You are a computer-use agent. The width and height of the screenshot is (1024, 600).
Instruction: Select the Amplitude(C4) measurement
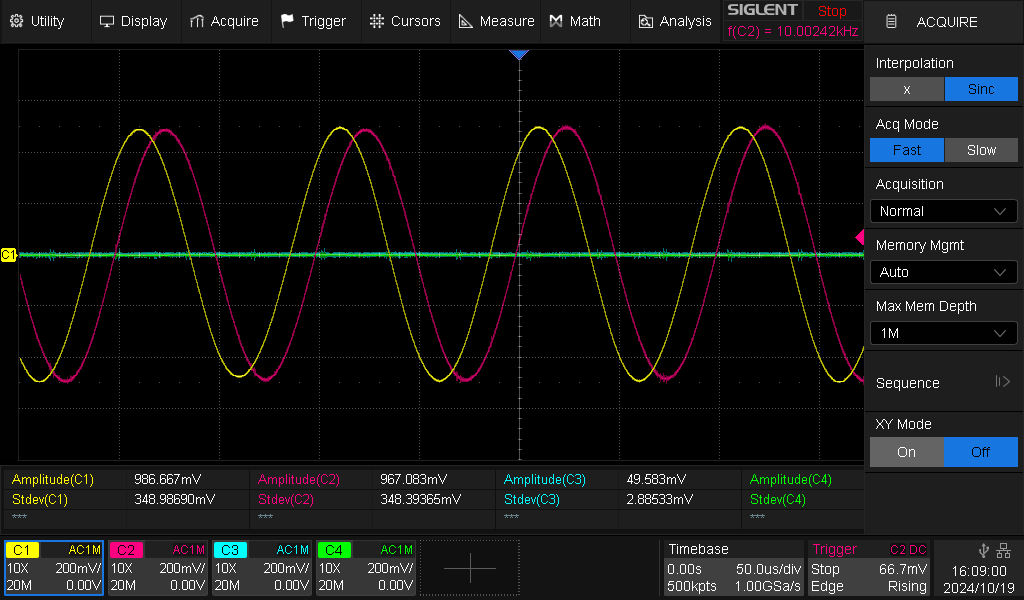click(791, 479)
